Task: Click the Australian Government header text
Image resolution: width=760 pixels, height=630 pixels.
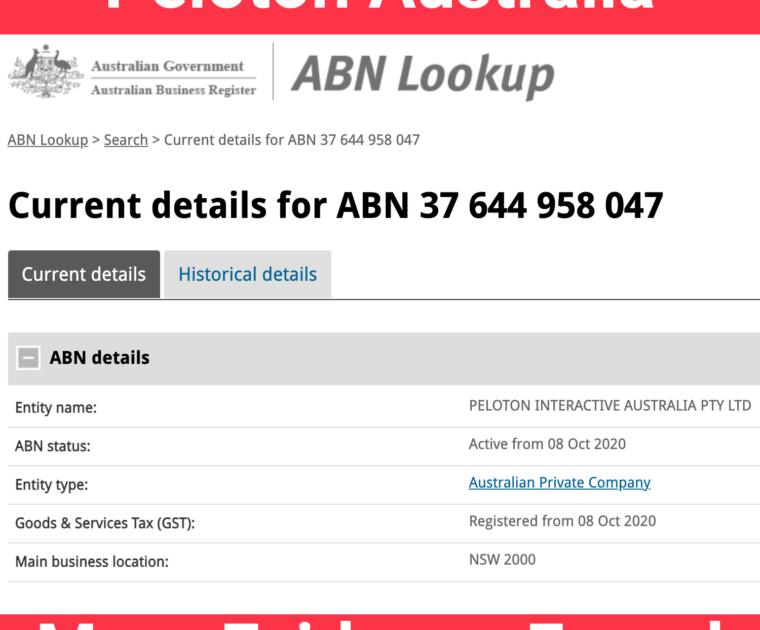Action: [x=168, y=66]
